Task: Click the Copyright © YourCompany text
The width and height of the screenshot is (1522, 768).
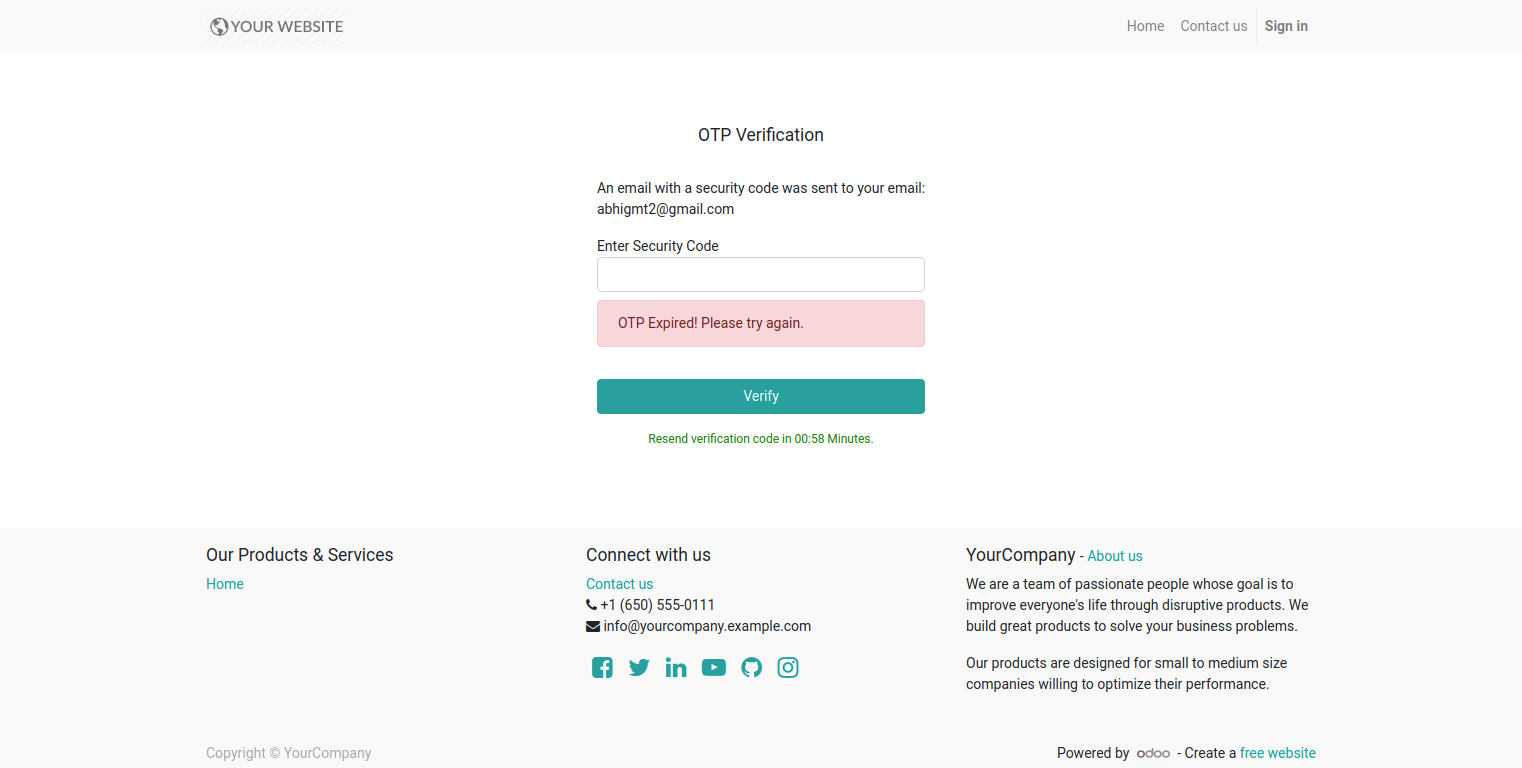Action: (x=288, y=753)
